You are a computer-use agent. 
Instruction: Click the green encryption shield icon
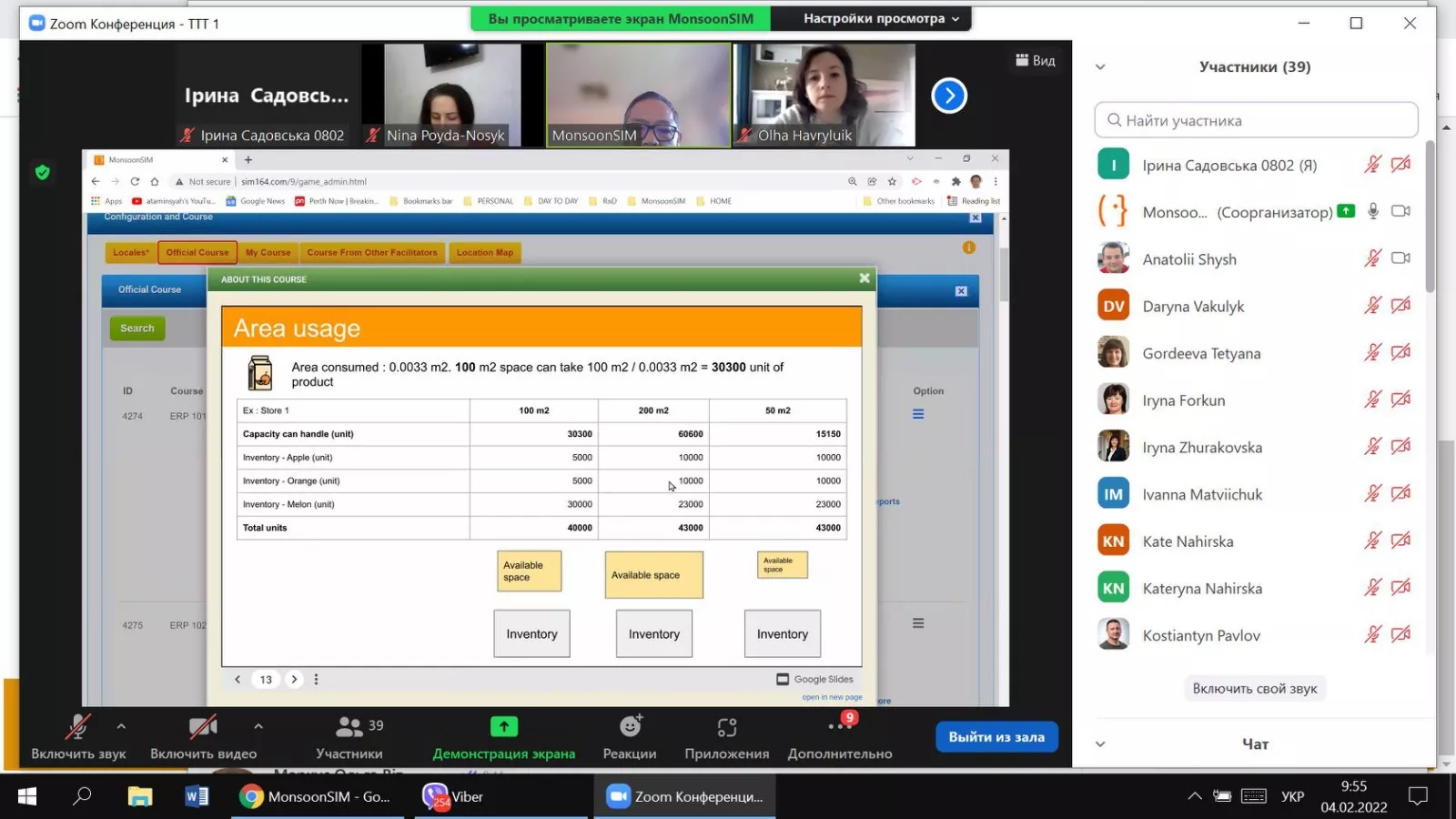tap(42, 172)
